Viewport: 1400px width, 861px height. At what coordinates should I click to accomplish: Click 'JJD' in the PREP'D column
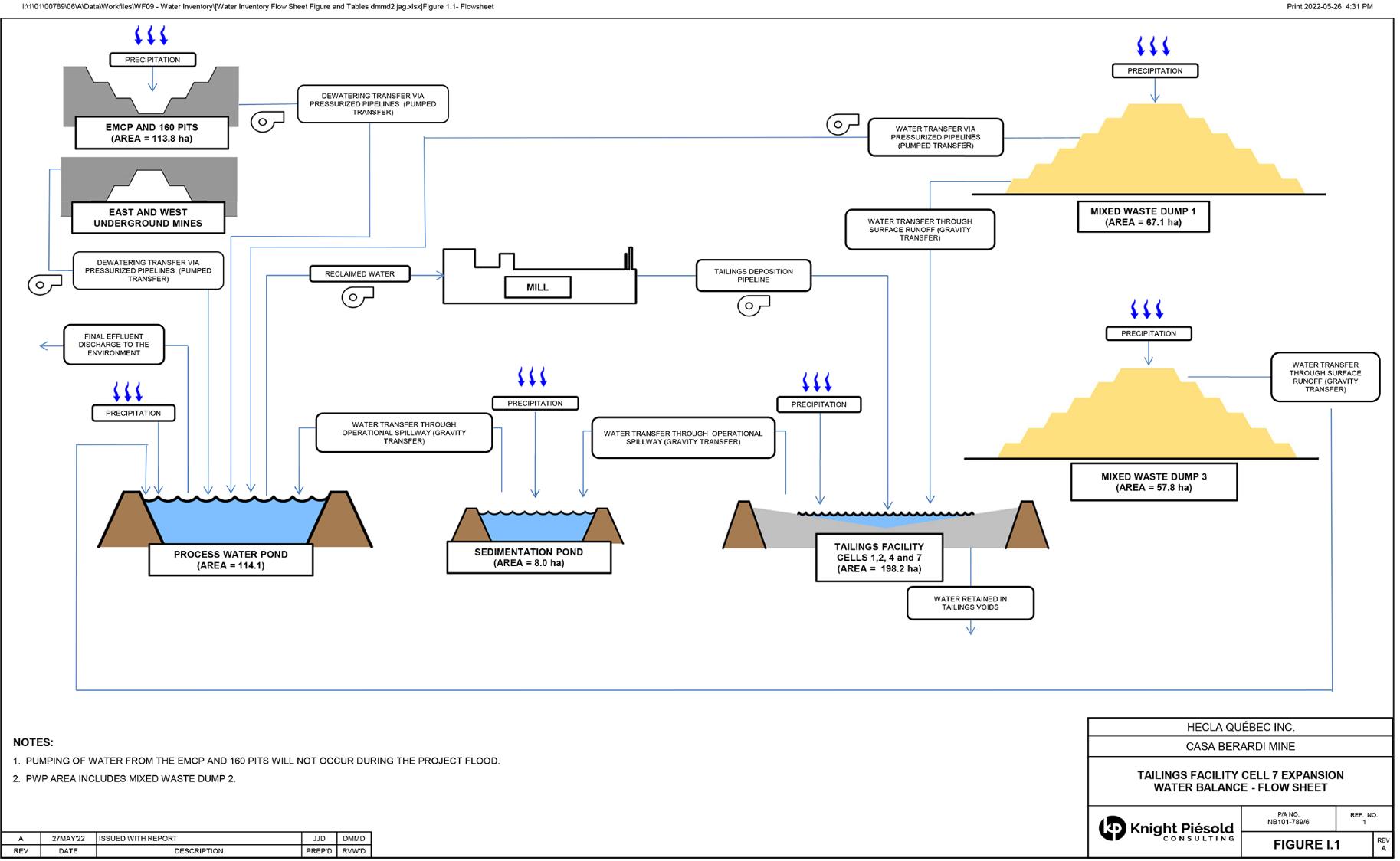coord(319,838)
